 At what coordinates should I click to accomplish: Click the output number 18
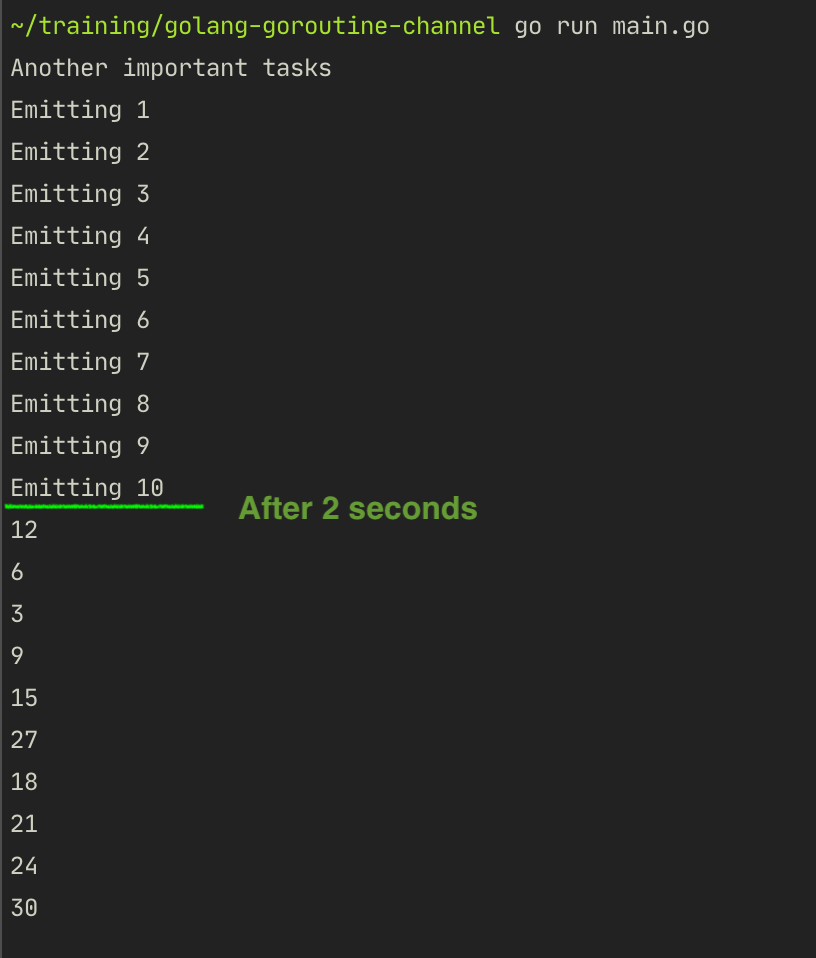coord(24,782)
